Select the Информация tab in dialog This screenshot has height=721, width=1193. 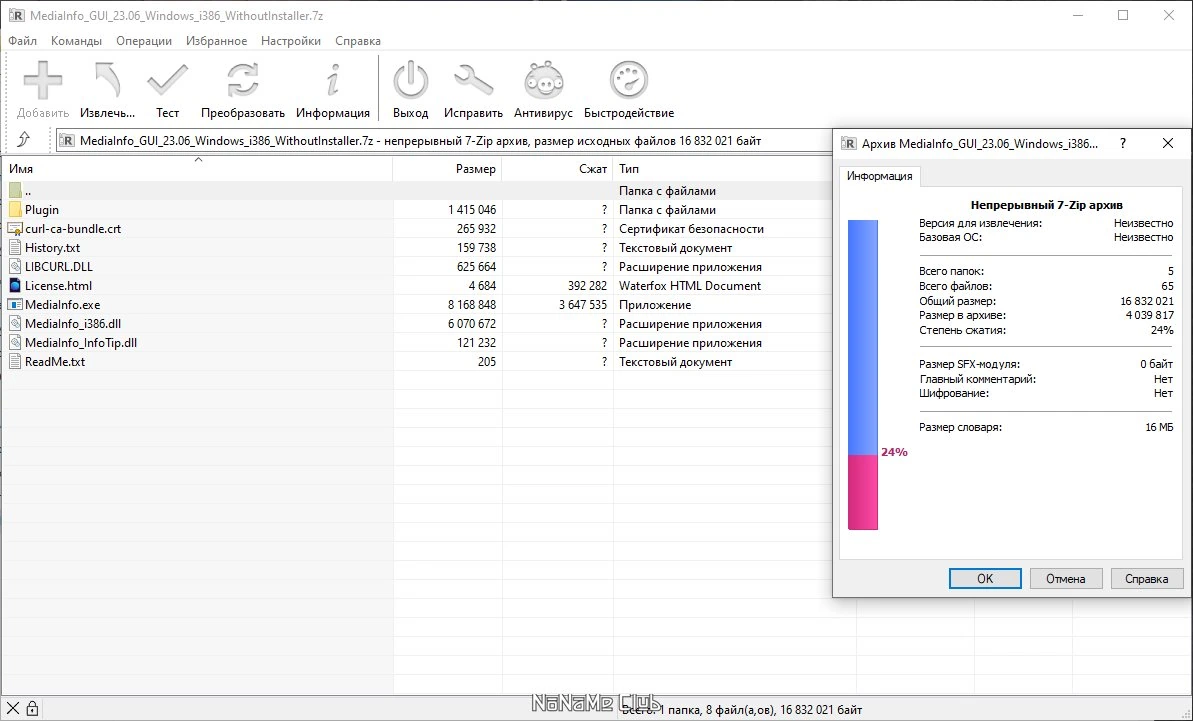pyautogui.click(x=880, y=176)
